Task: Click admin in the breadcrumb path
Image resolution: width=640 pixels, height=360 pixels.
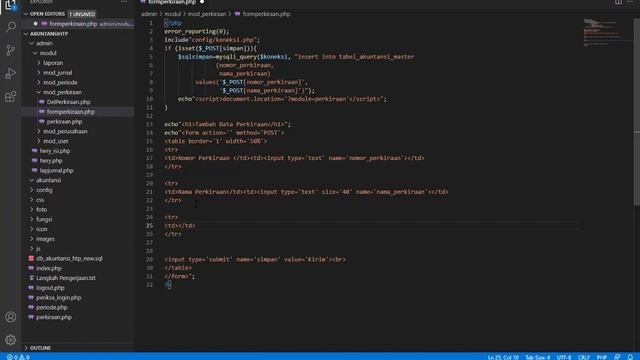Action: (149, 14)
